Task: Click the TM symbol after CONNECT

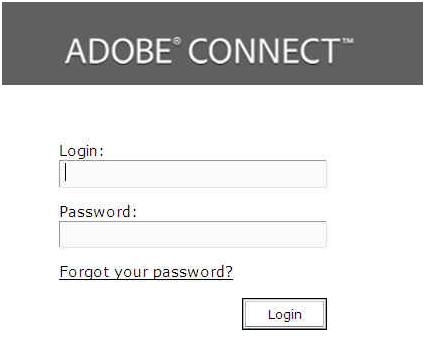Action: [x=347, y=41]
